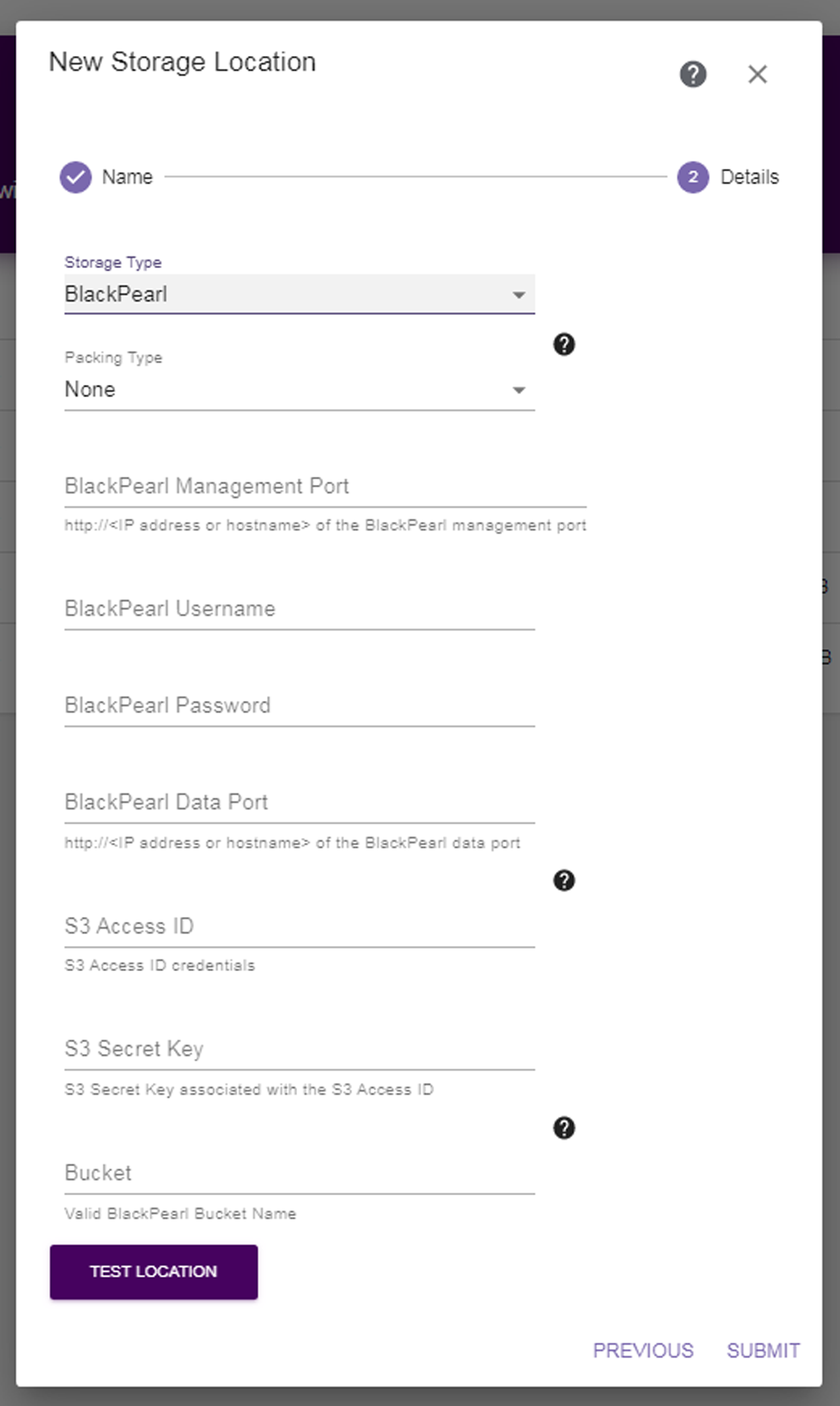Click the BlackPearl Password field
Viewport: 840px width, 1406px height.
pyautogui.click(x=296, y=706)
